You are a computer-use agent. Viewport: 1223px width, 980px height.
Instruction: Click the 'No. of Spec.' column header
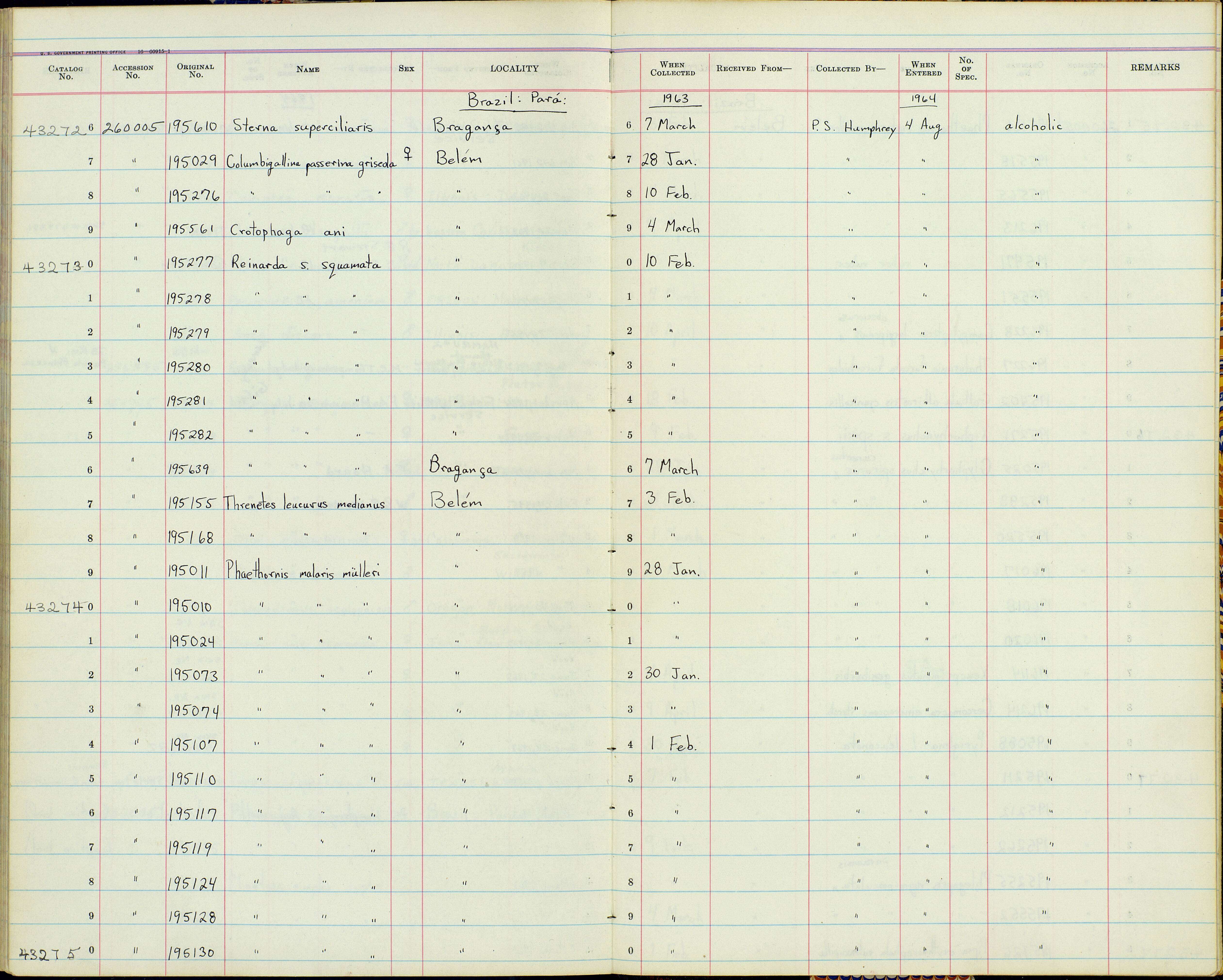pos(966,68)
